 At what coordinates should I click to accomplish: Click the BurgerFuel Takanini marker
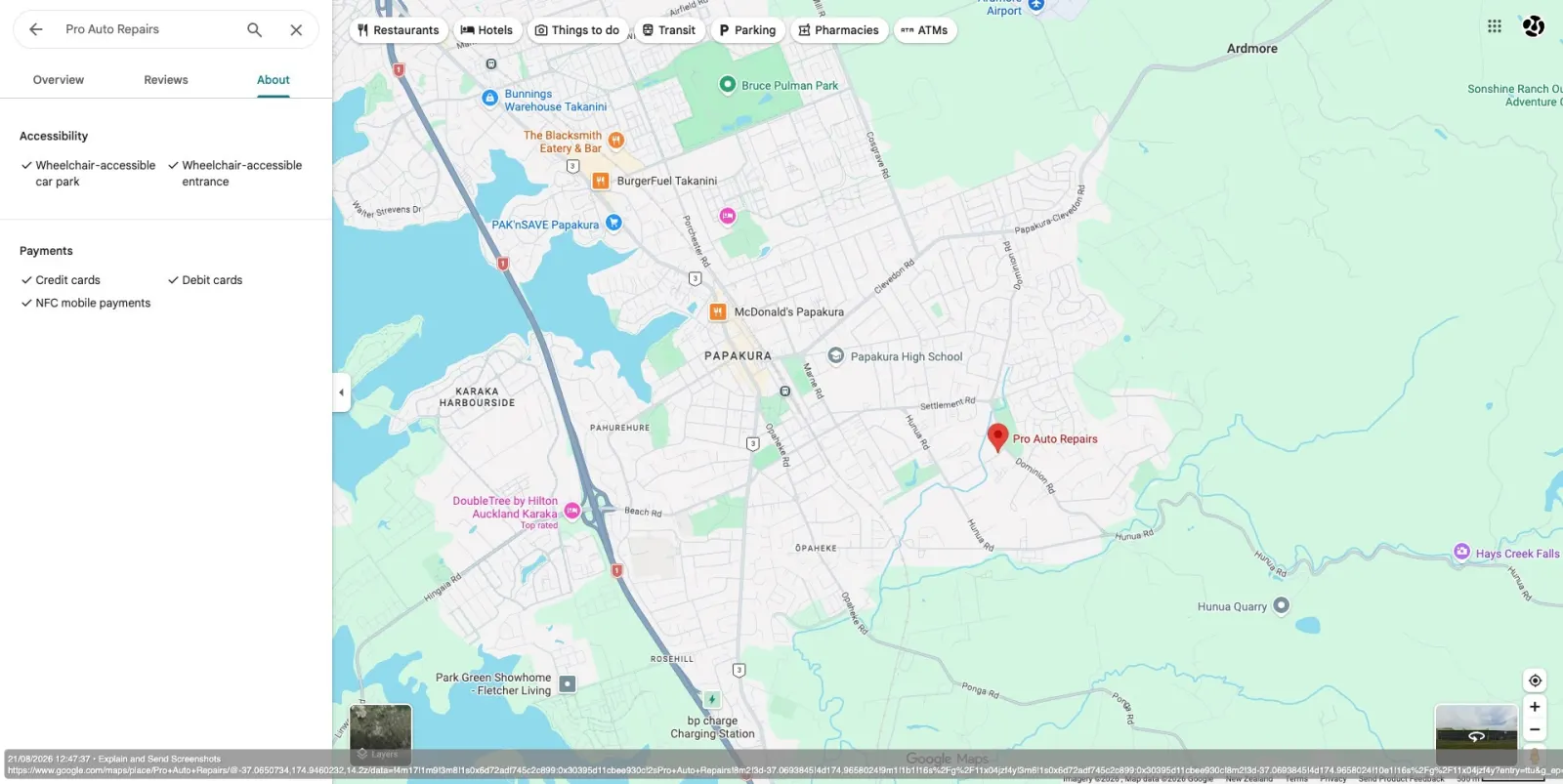click(601, 181)
